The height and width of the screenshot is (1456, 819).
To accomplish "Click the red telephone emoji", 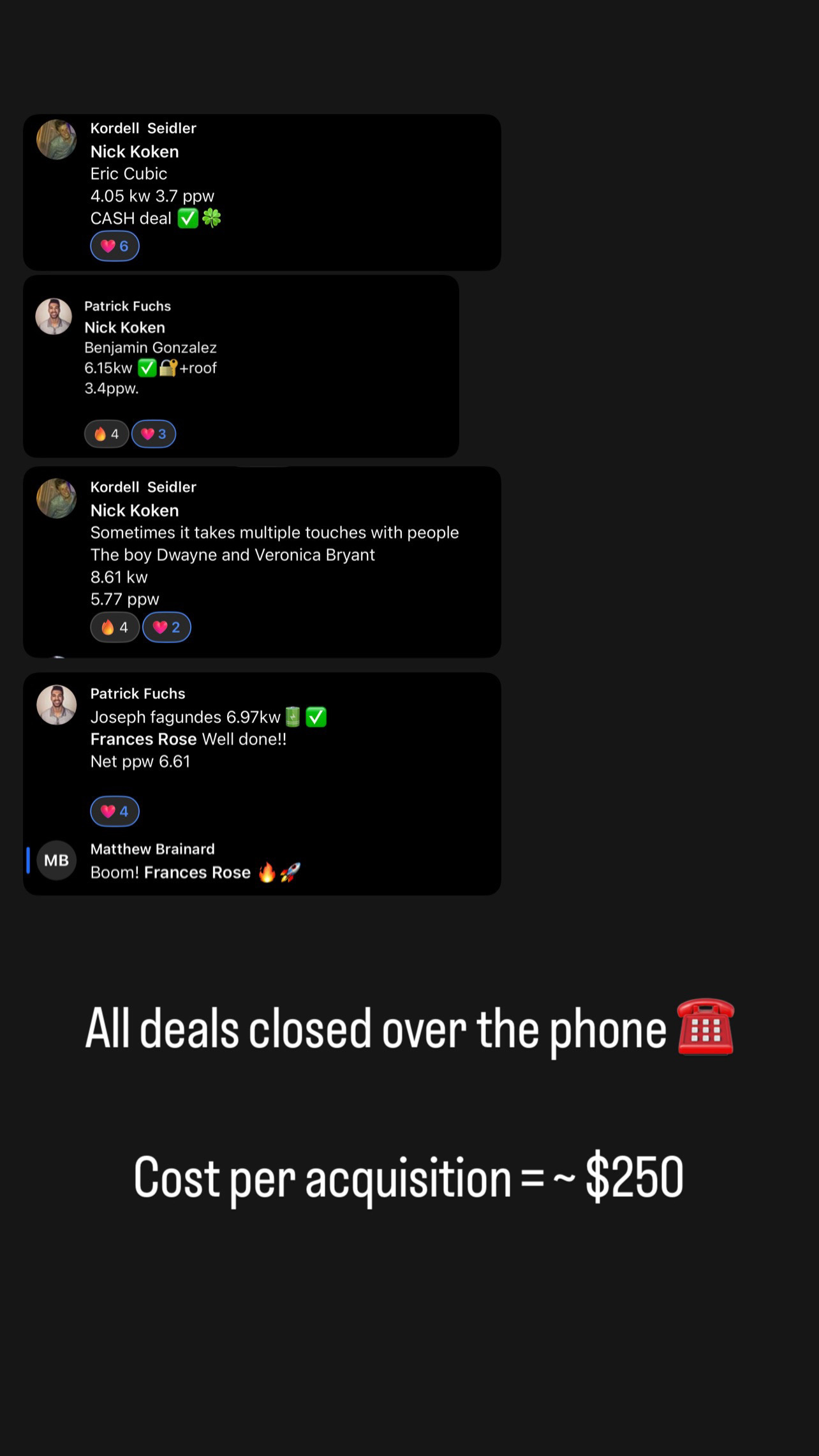I will point(705,1027).
